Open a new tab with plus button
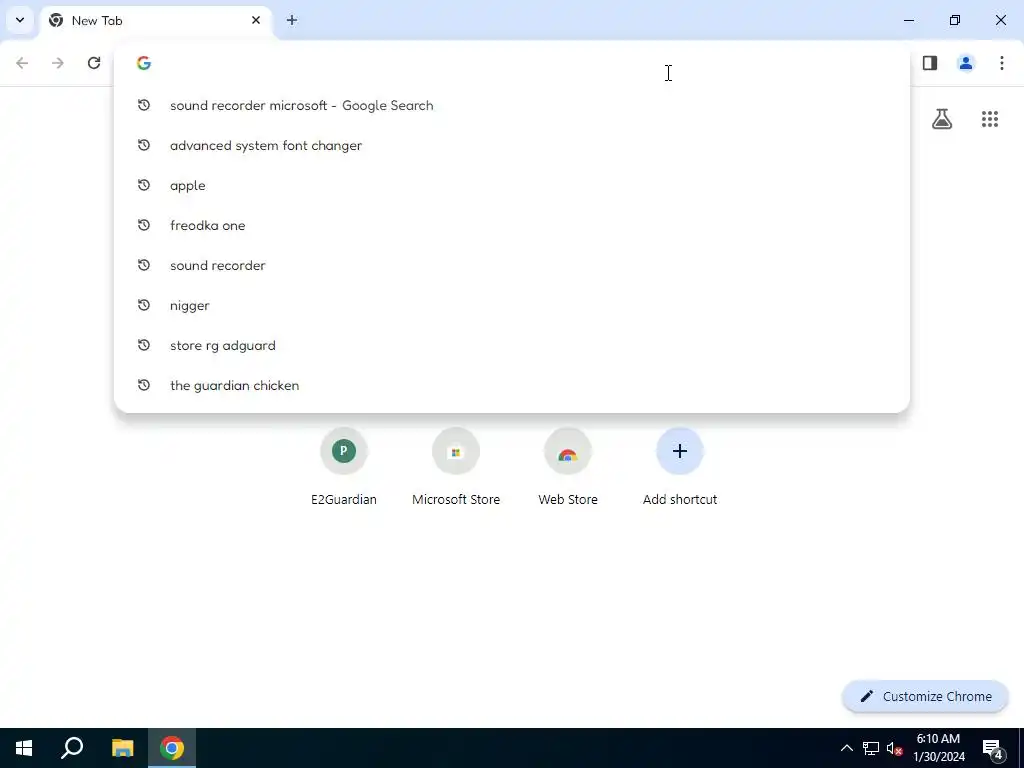This screenshot has height=768, width=1024. click(292, 20)
